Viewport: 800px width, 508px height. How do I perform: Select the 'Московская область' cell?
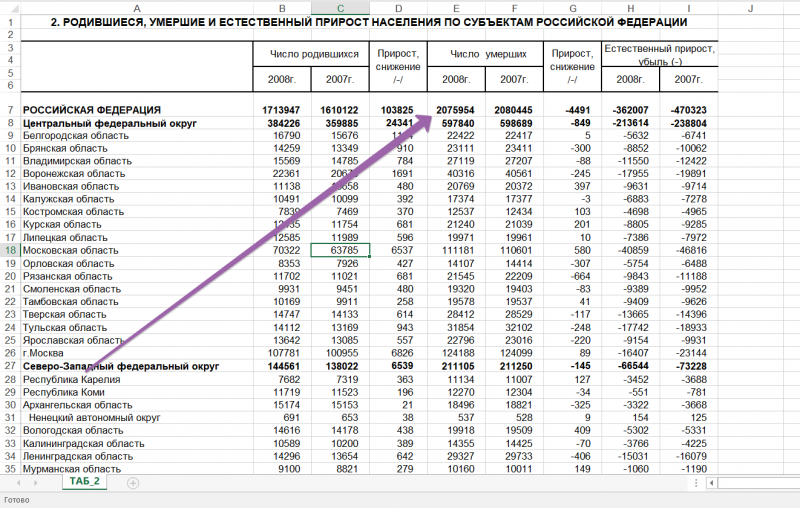point(137,250)
